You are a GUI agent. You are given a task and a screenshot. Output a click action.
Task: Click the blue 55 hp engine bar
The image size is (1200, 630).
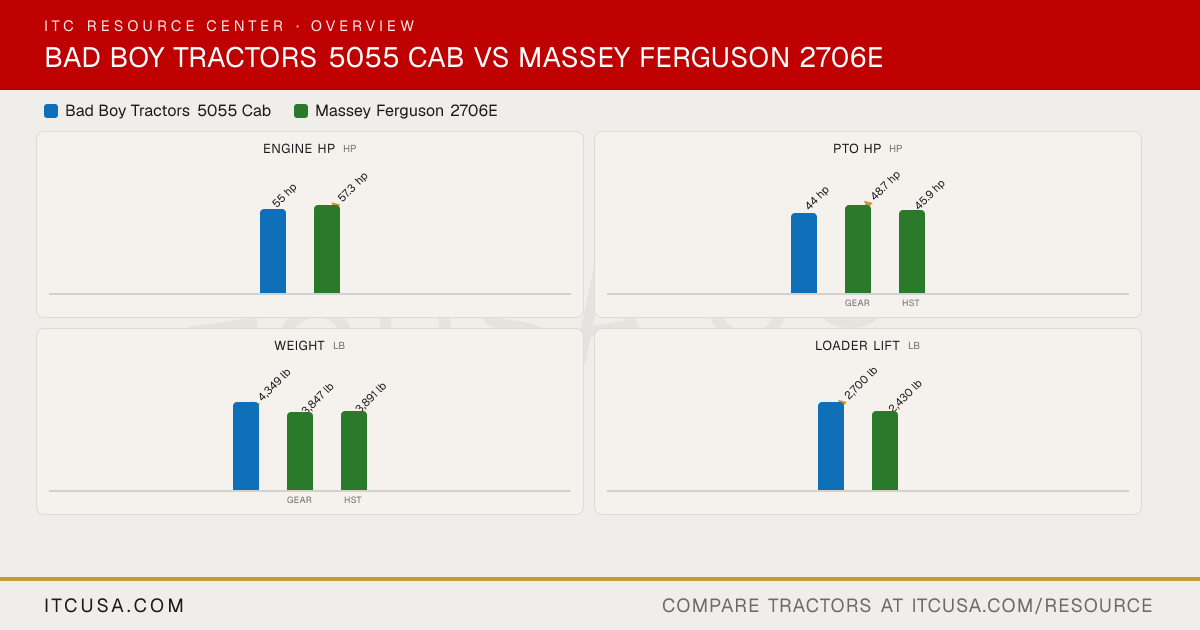coord(273,251)
